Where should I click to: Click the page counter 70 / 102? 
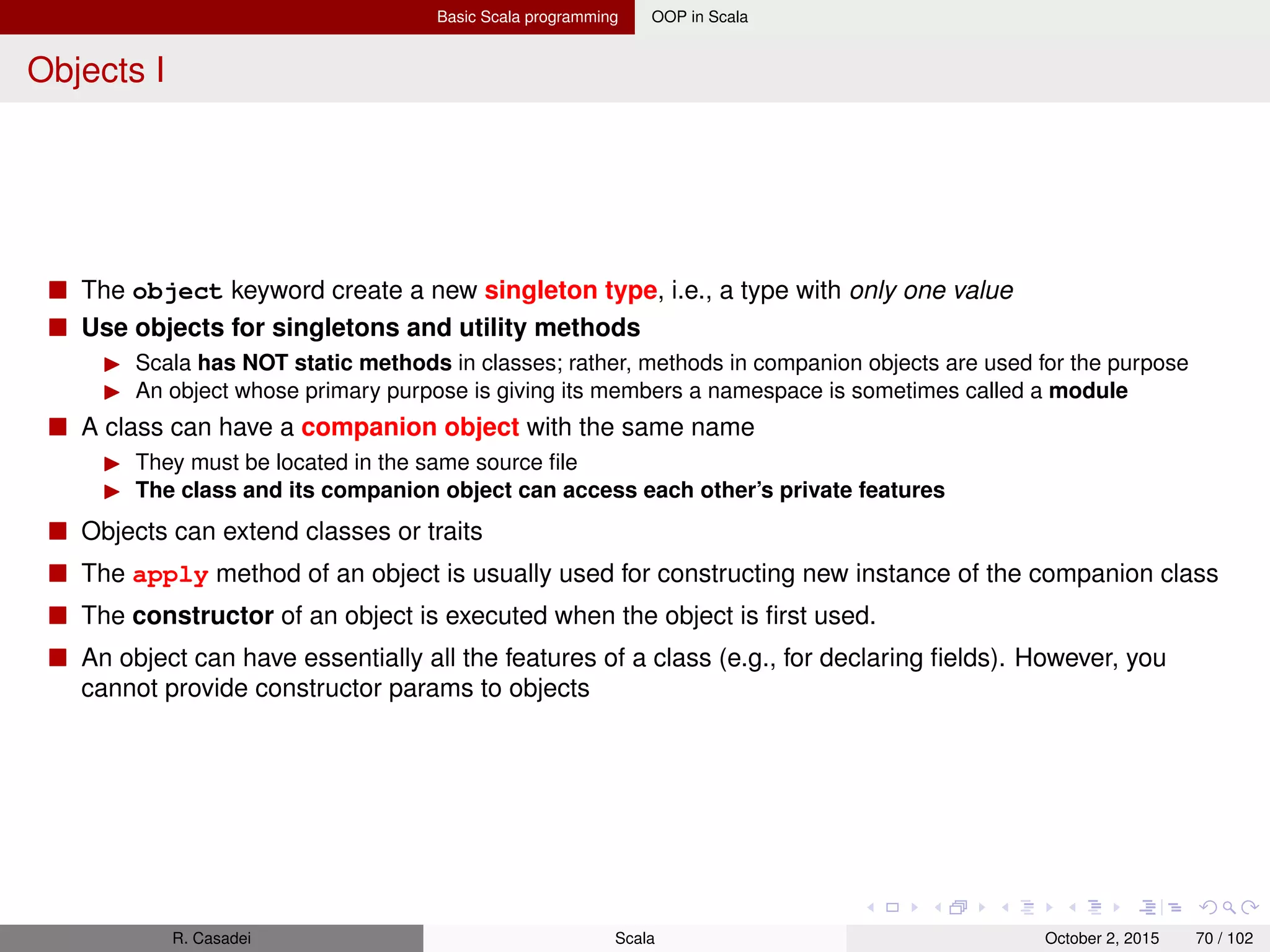1224,938
